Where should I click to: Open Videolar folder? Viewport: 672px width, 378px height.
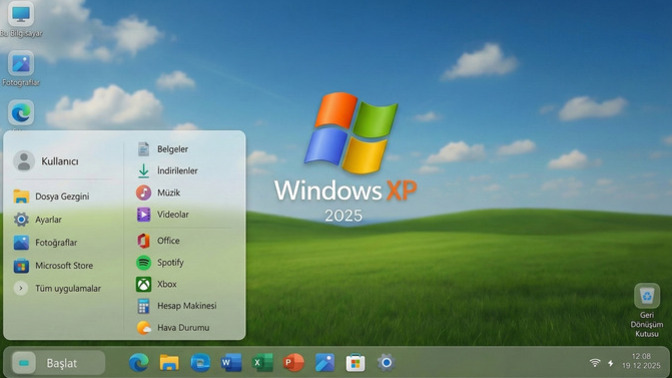(x=162, y=214)
